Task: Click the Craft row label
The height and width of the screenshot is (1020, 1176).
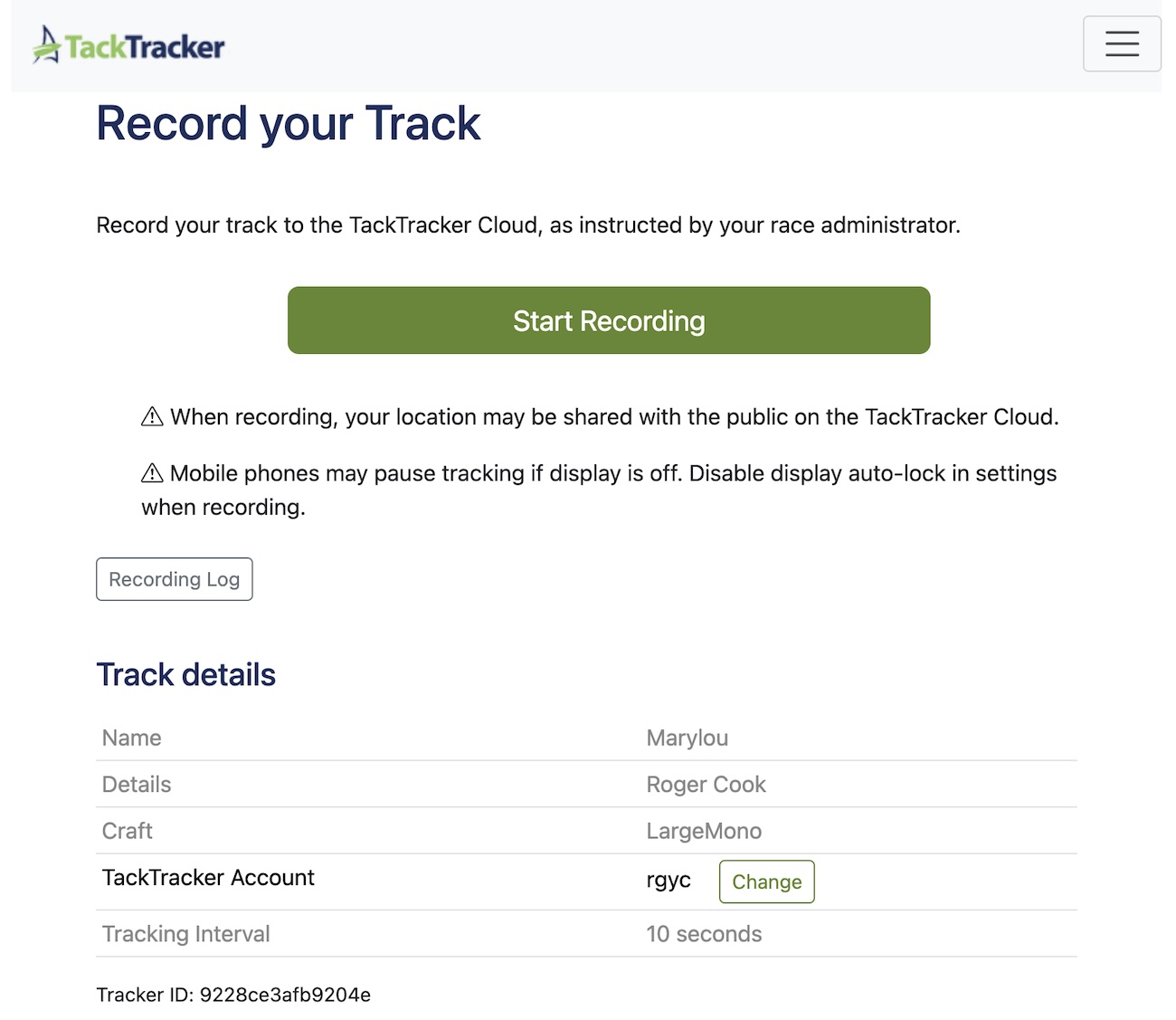Action: click(x=127, y=831)
